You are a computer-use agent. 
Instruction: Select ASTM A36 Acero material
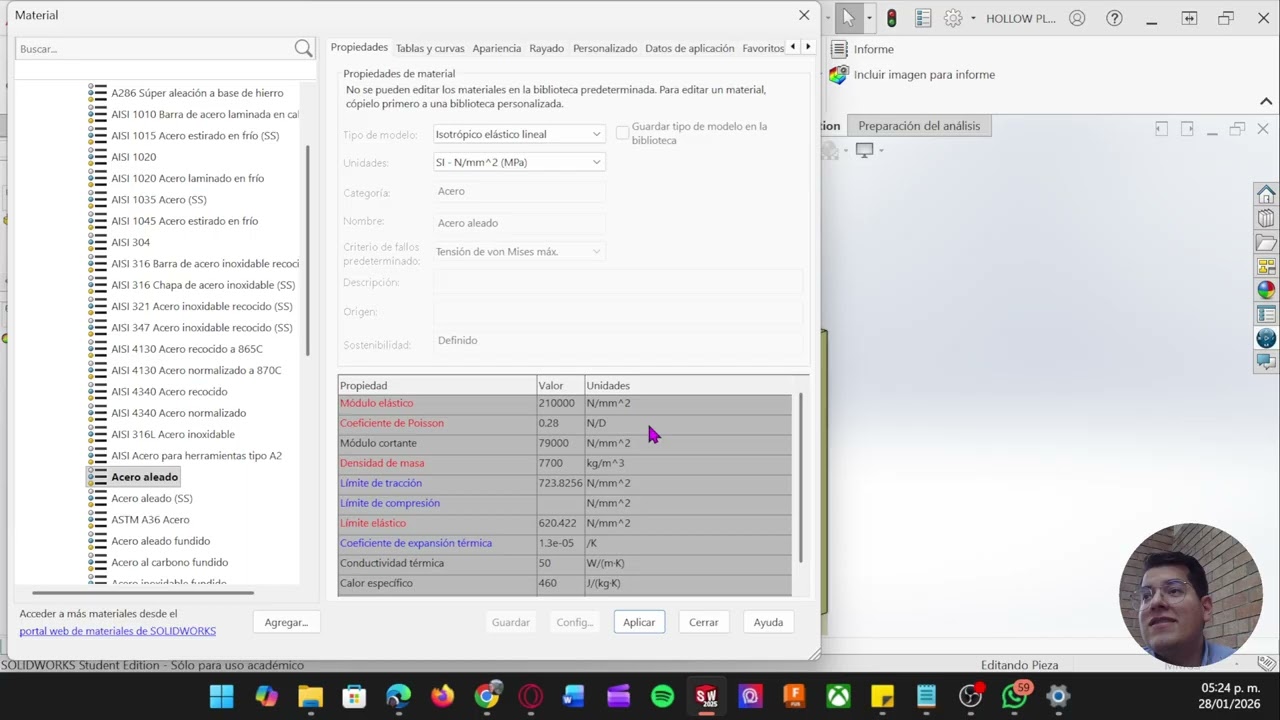pyautogui.click(x=150, y=519)
